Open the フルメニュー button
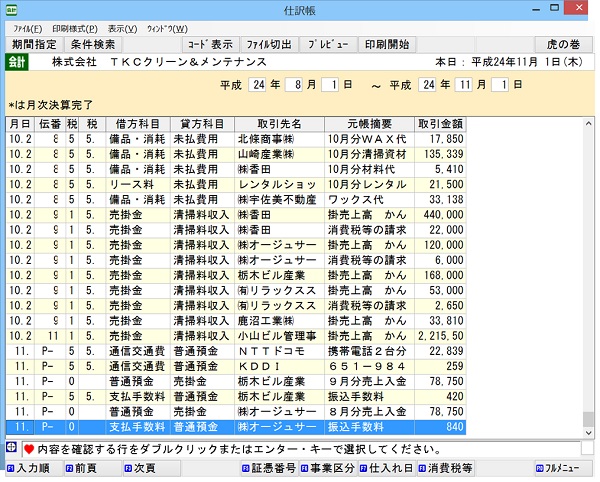This screenshot has height=482, width=600. (x=563, y=468)
